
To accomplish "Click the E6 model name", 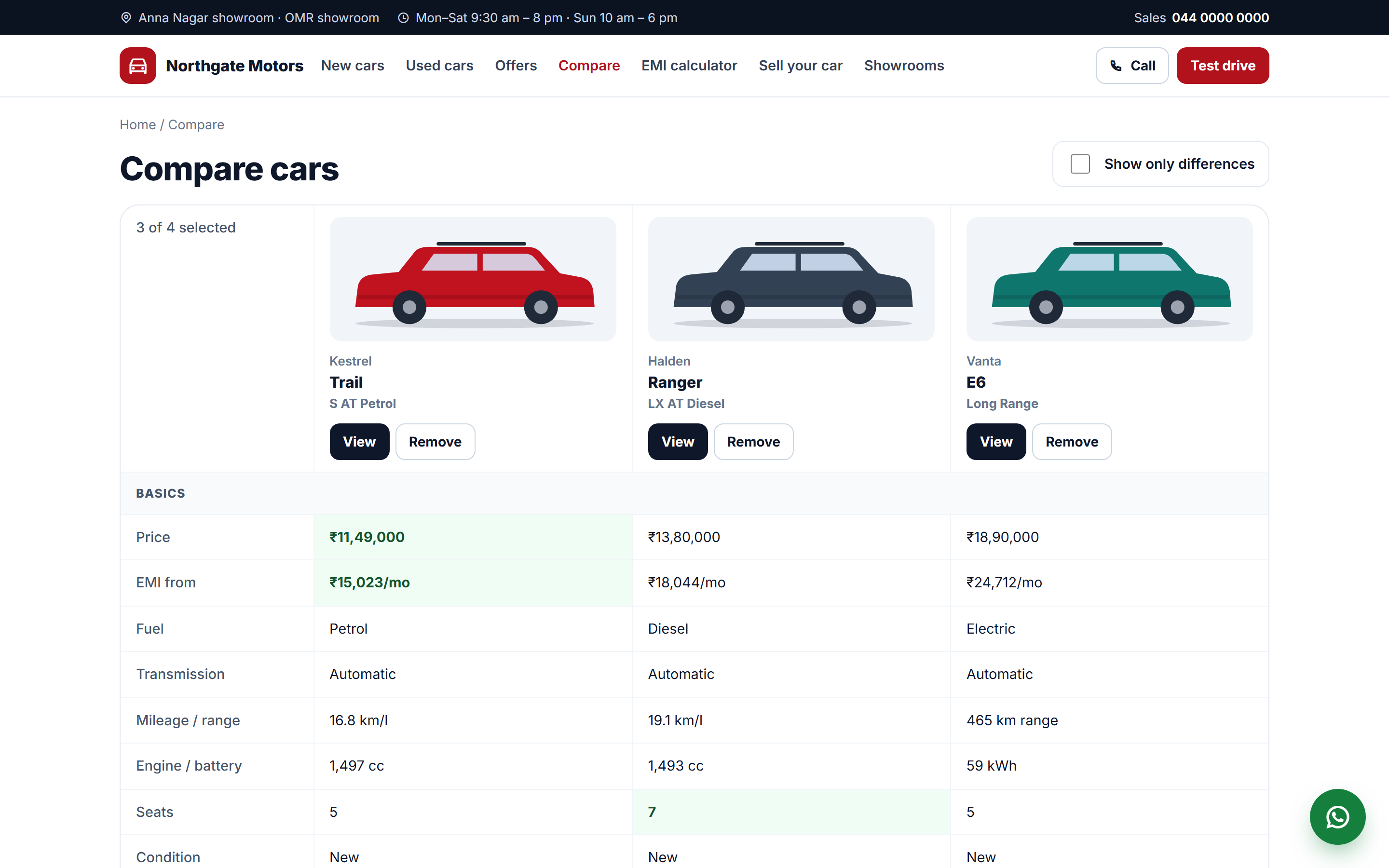I will [976, 382].
